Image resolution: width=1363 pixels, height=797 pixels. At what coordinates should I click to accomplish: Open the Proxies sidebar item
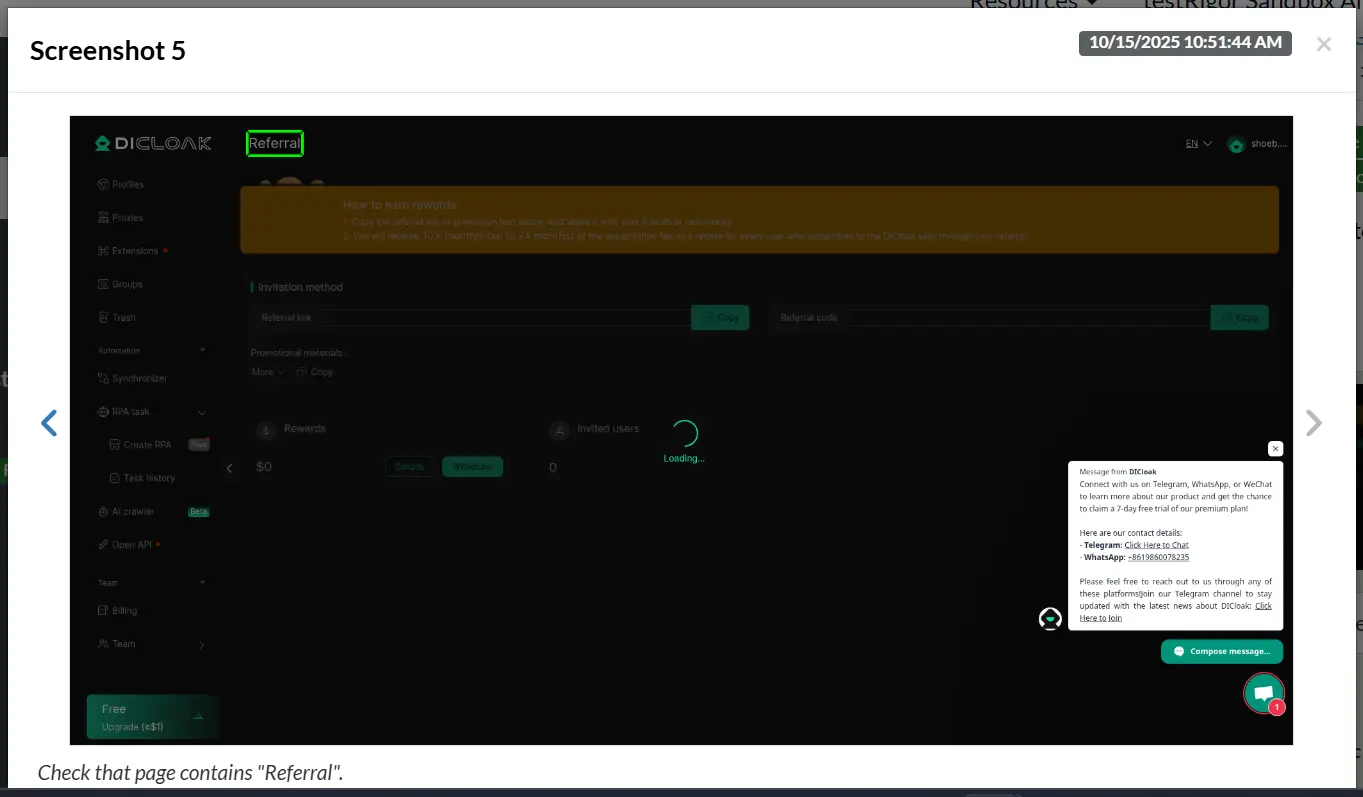[127, 218]
